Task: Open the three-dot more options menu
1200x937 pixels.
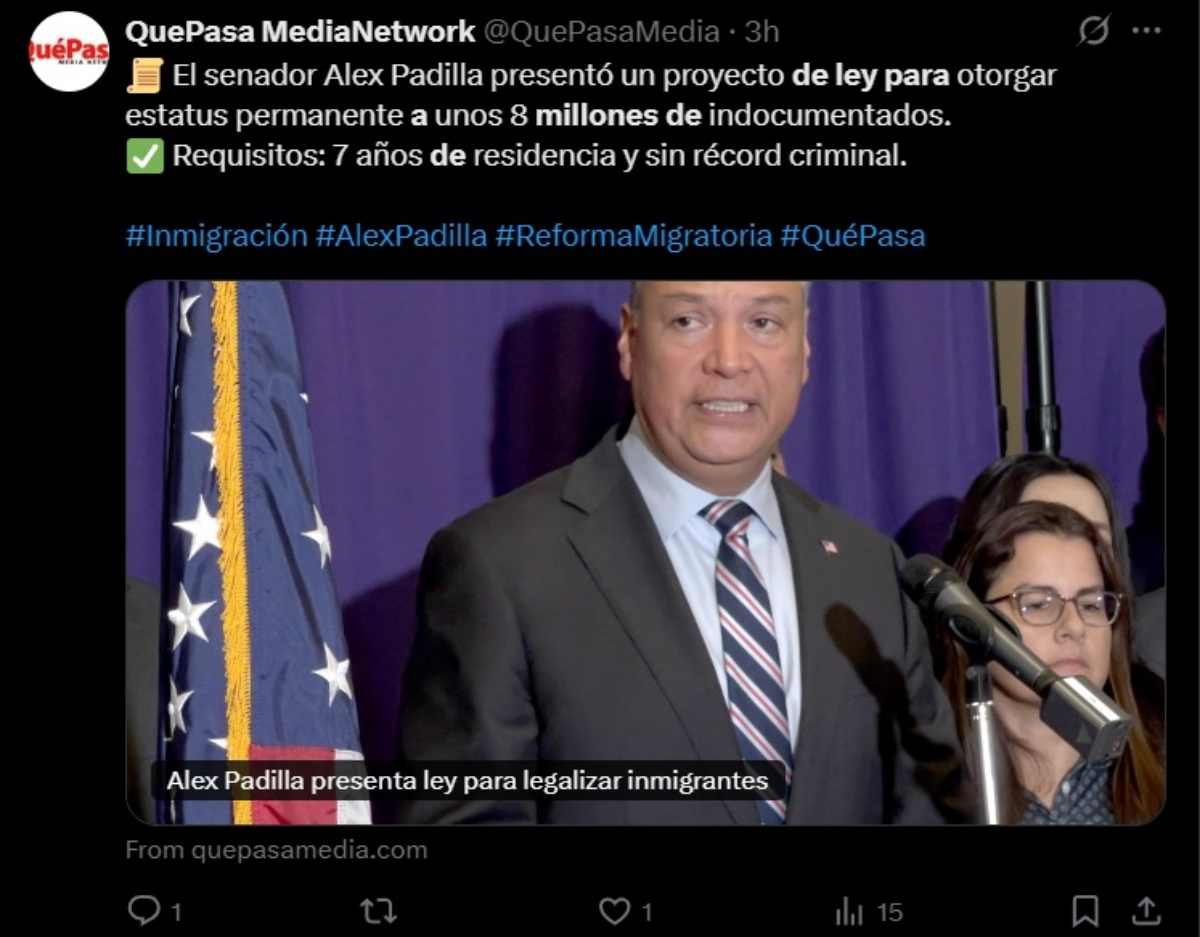Action: point(1146,31)
